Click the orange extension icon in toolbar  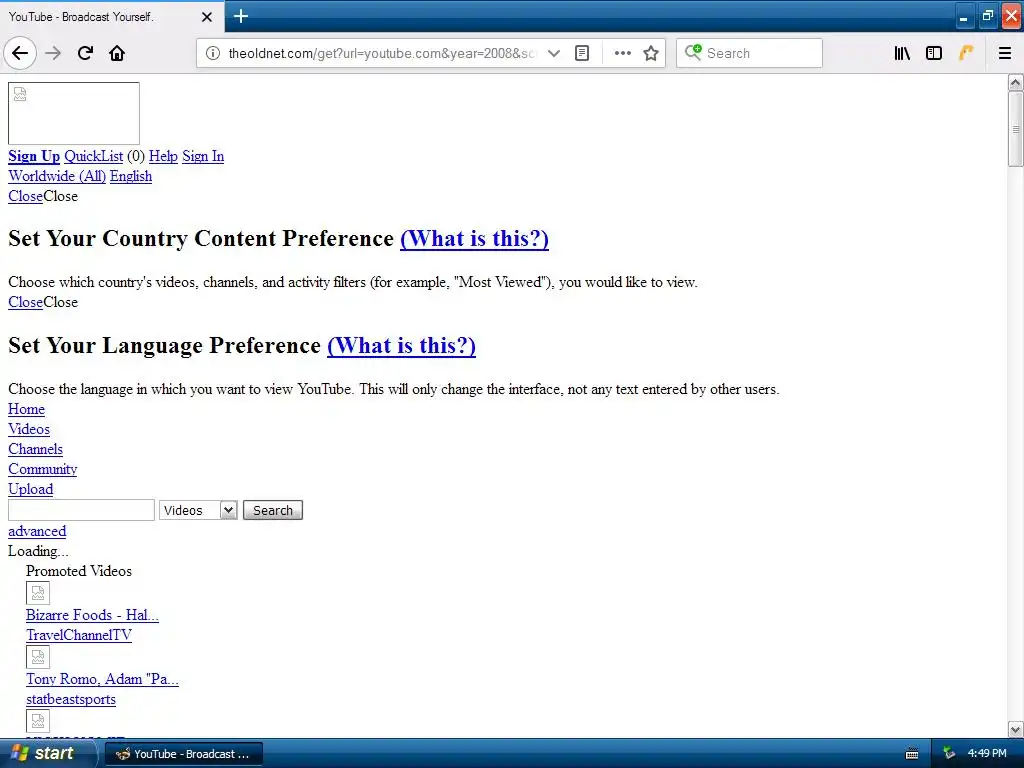[x=966, y=53]
